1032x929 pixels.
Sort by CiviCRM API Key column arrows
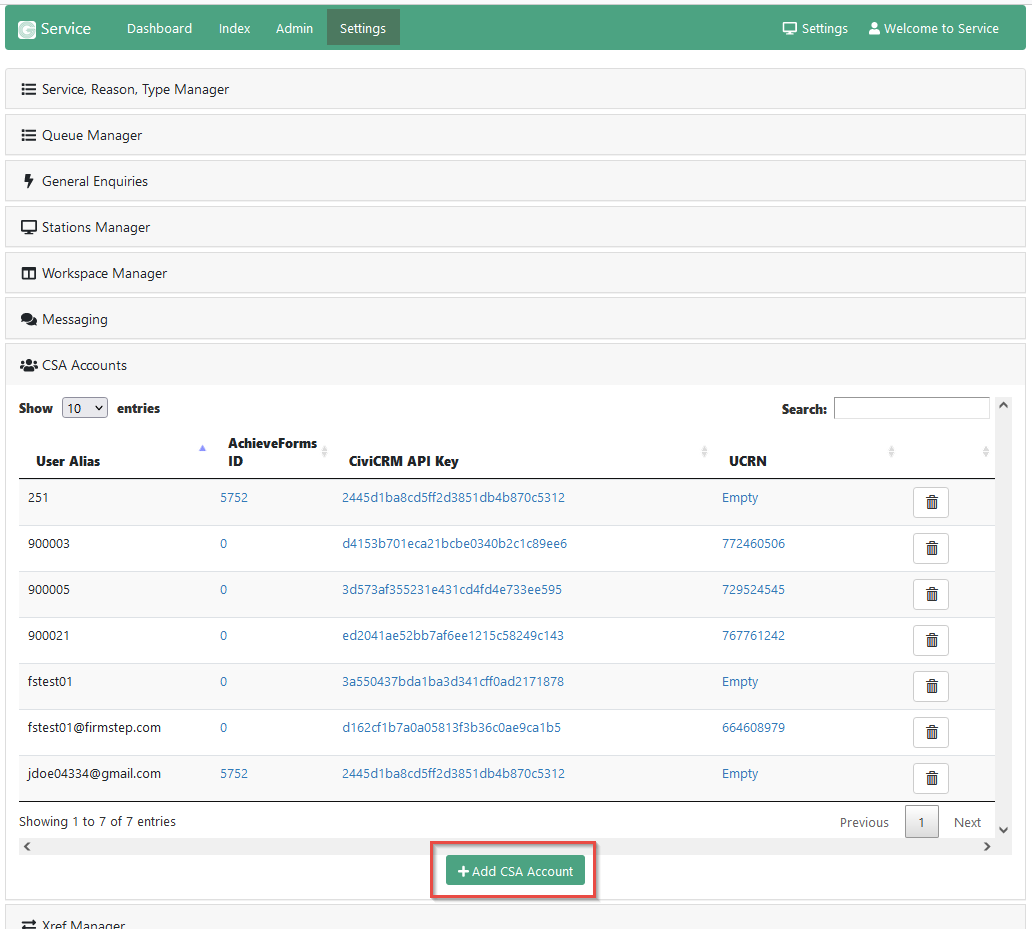pyautogui.click(x=704, y=451)
